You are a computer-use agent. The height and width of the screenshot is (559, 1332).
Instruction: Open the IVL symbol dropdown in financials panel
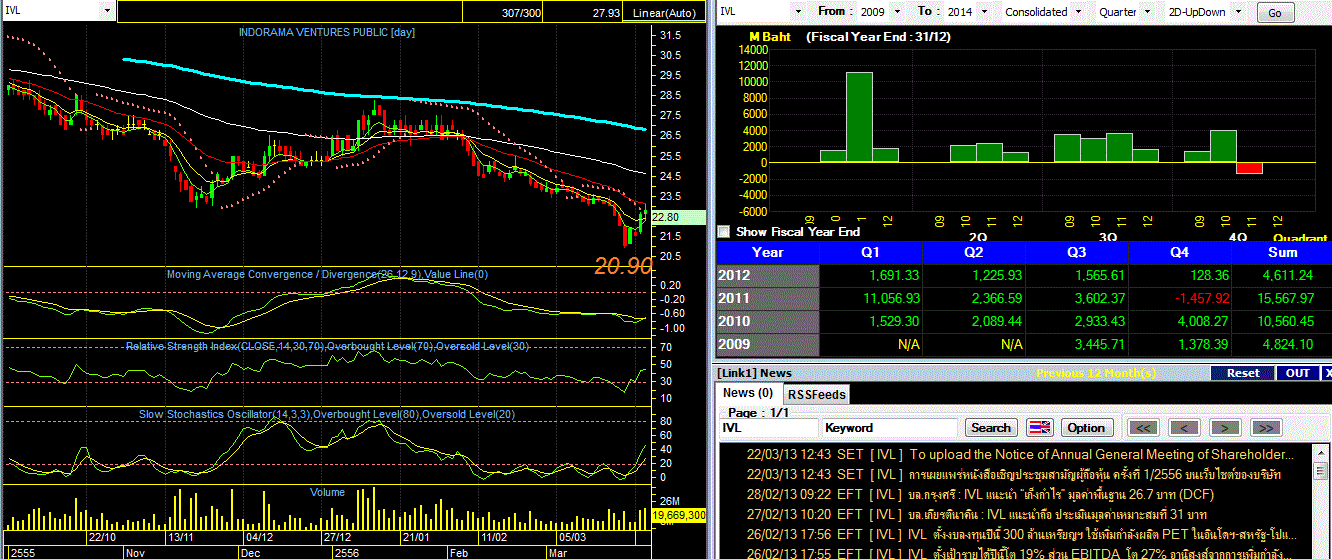point(798,12)
